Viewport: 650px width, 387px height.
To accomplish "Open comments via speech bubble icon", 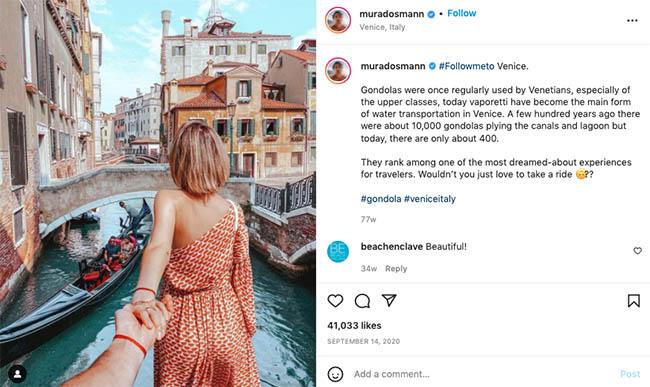I will 362,300.
